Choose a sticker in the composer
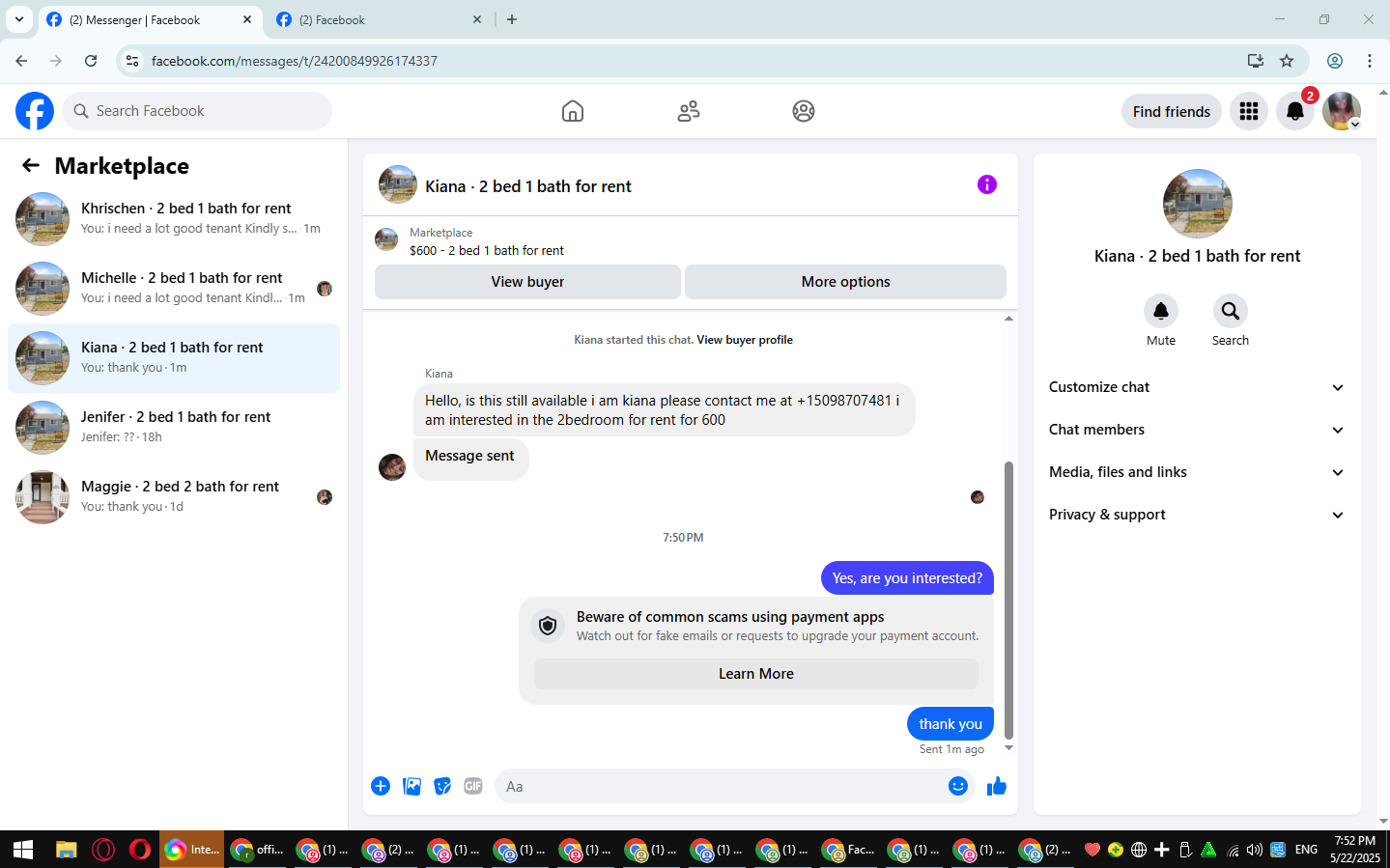Viewport: 1390px width, 868px height. coord(442,786)
